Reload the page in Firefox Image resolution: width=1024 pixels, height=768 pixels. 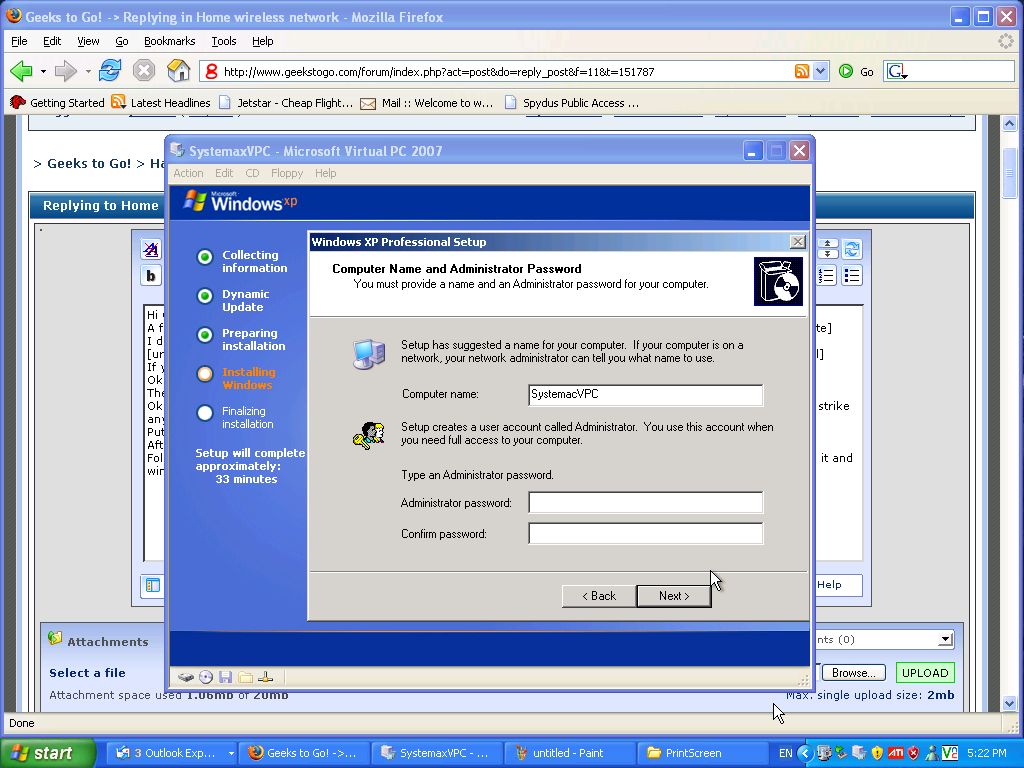(110, 71)
